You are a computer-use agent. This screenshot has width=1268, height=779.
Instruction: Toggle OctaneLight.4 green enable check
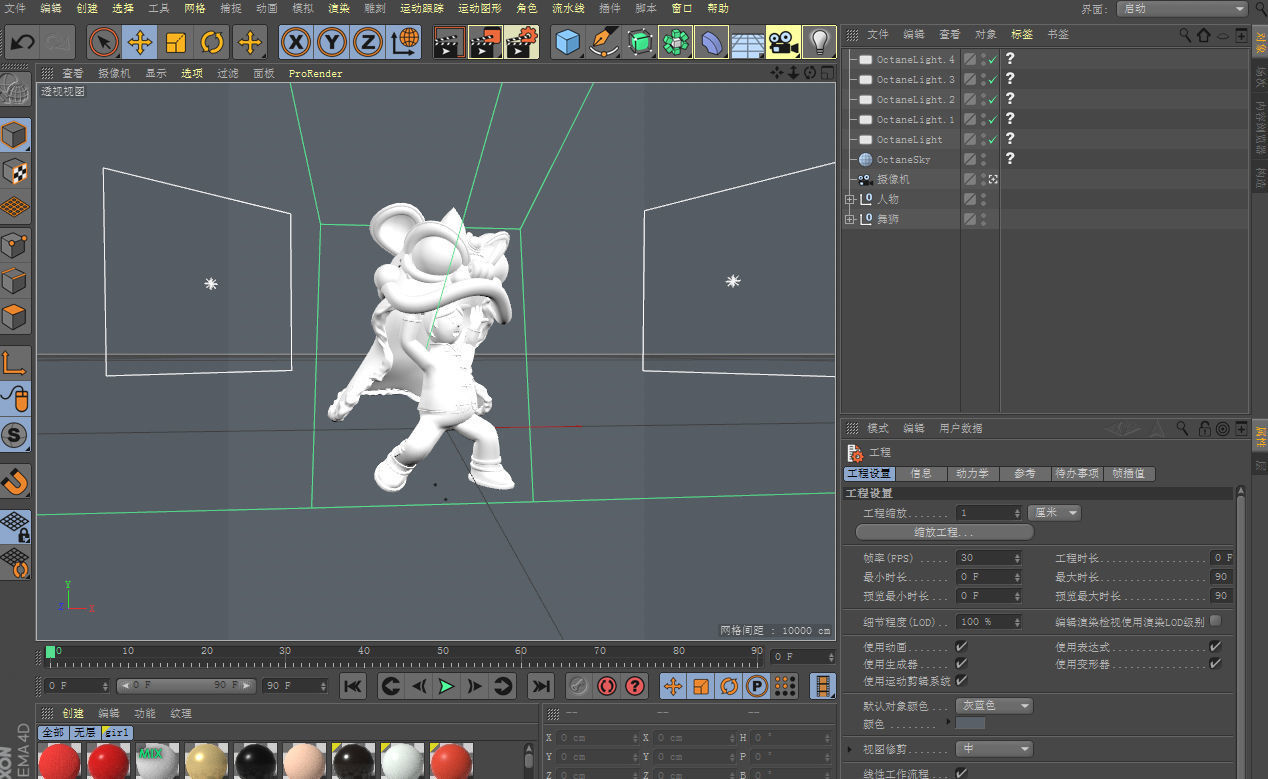coord(992,60)
